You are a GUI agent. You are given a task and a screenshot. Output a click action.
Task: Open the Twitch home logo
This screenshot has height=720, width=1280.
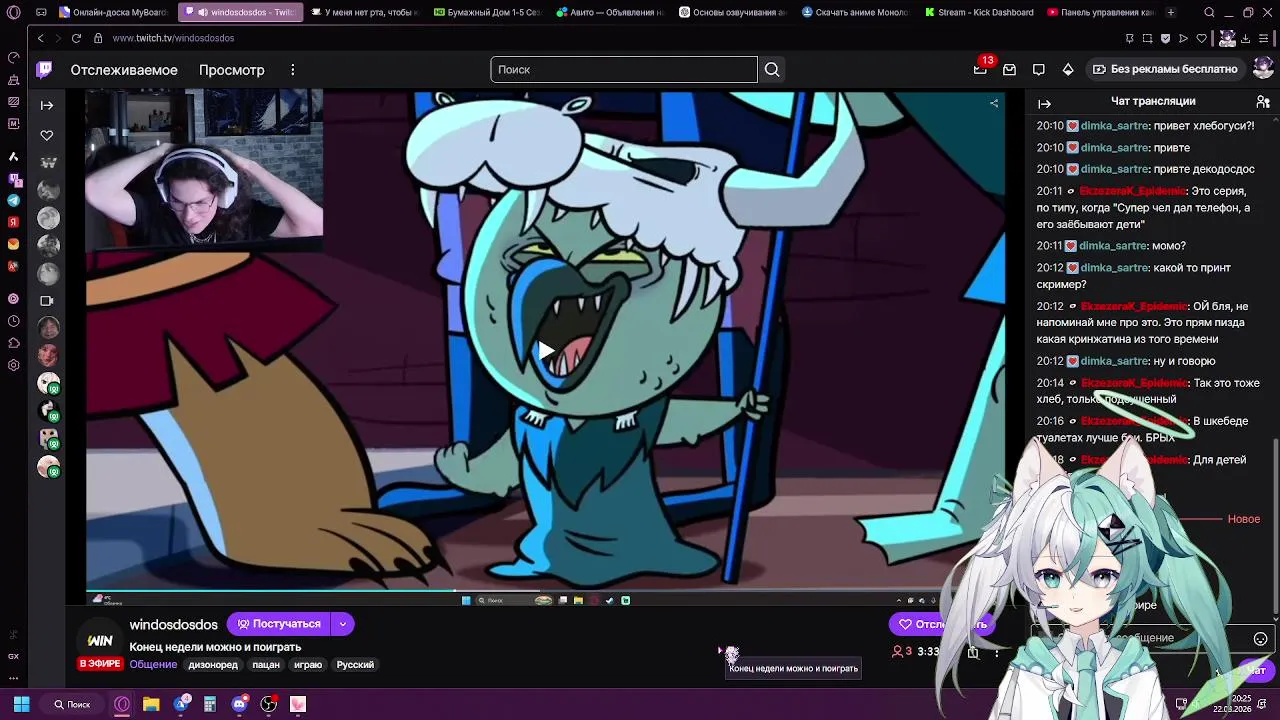(44, 70)
